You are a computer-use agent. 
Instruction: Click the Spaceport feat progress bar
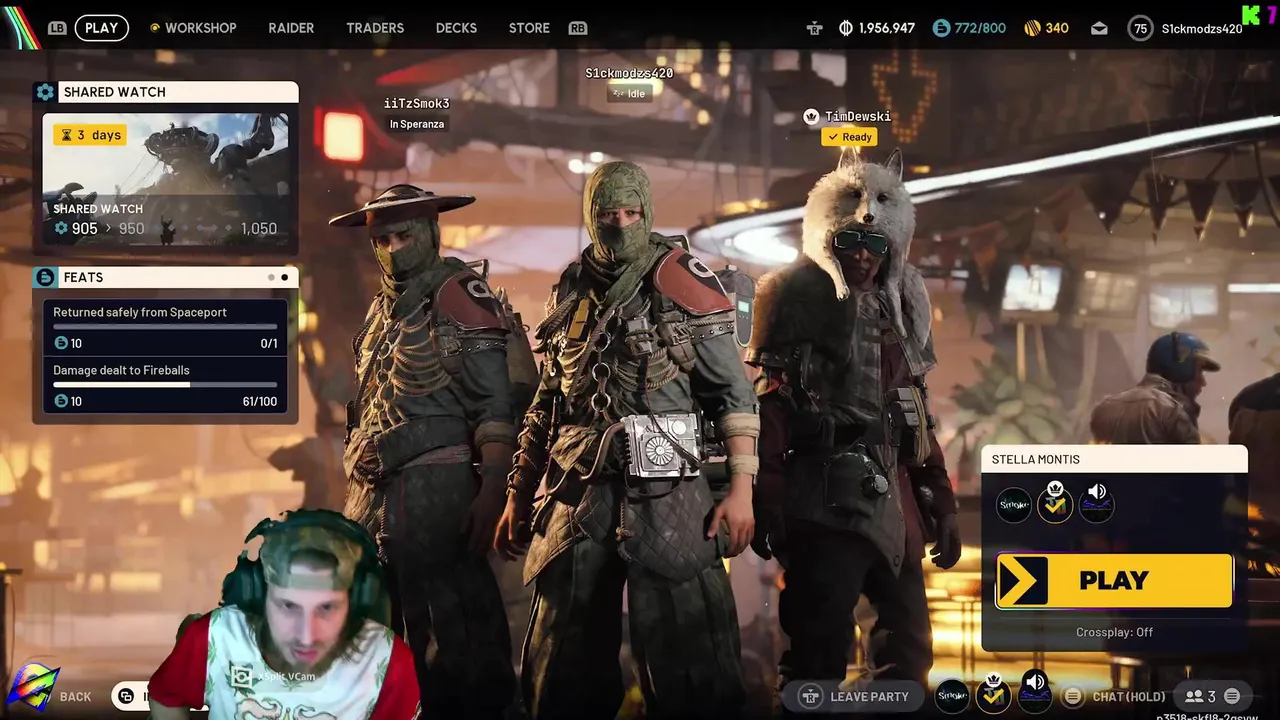pyautogui.click(x=165, y=327)
